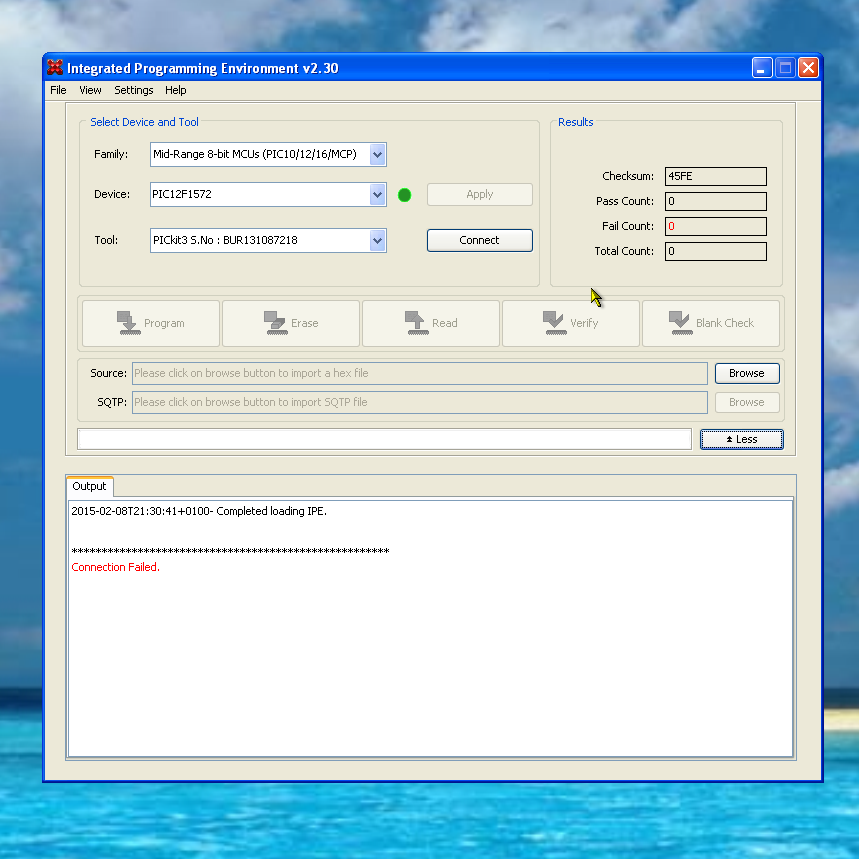Click the Verify checkmark icon

[x=554, y=323]
